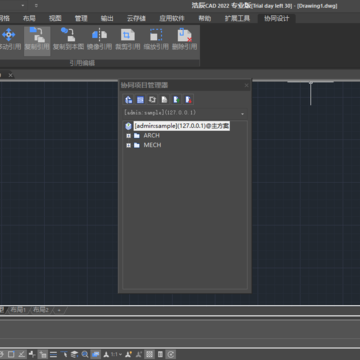Click the graduation cap layers icon in status bar
The width and height of the screenshot is (360, 360).
[x=74, y=354]
